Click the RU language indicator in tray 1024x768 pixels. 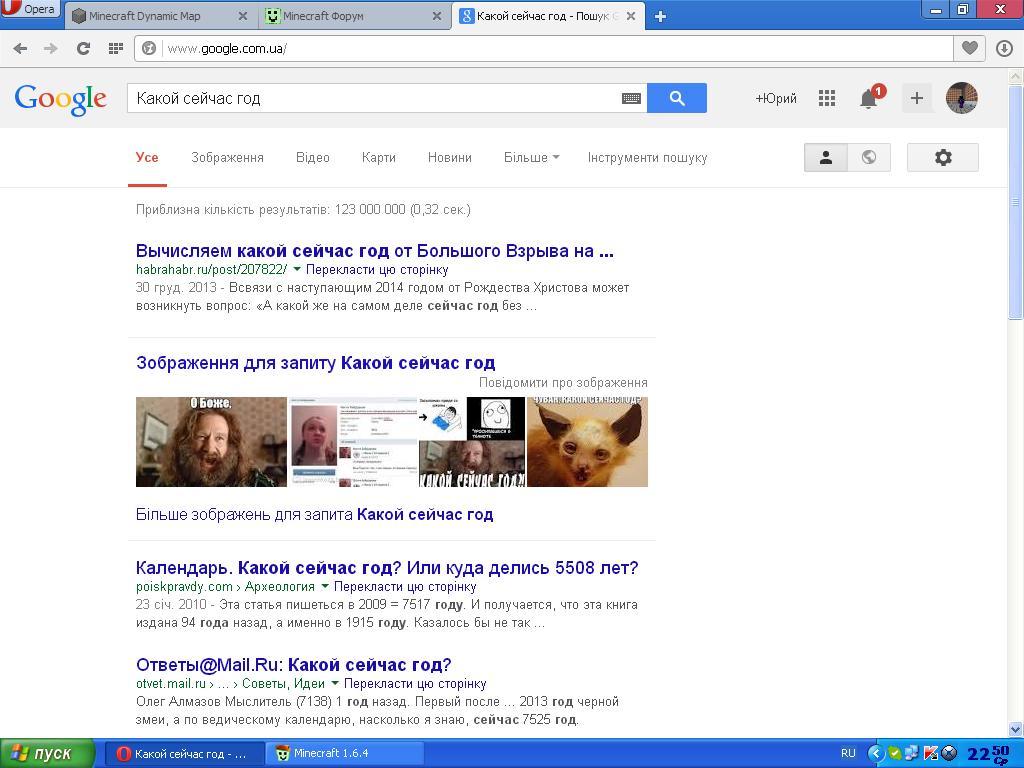click(x=848, y=753)
